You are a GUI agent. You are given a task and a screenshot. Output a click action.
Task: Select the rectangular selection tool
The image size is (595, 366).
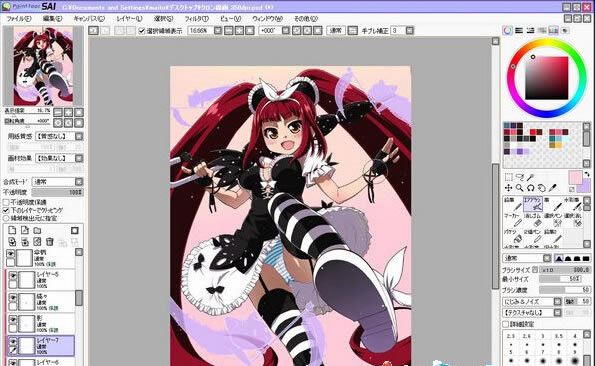(508, 177)
